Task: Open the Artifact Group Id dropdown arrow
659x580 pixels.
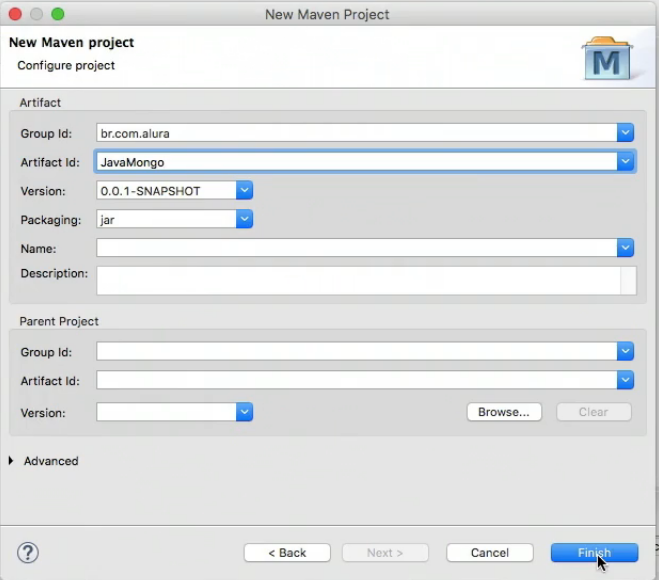Action: tap(625, 133)
